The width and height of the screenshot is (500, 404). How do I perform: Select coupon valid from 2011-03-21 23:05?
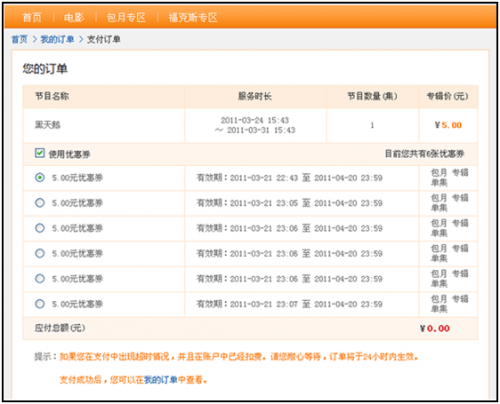(x=40, y=203)
